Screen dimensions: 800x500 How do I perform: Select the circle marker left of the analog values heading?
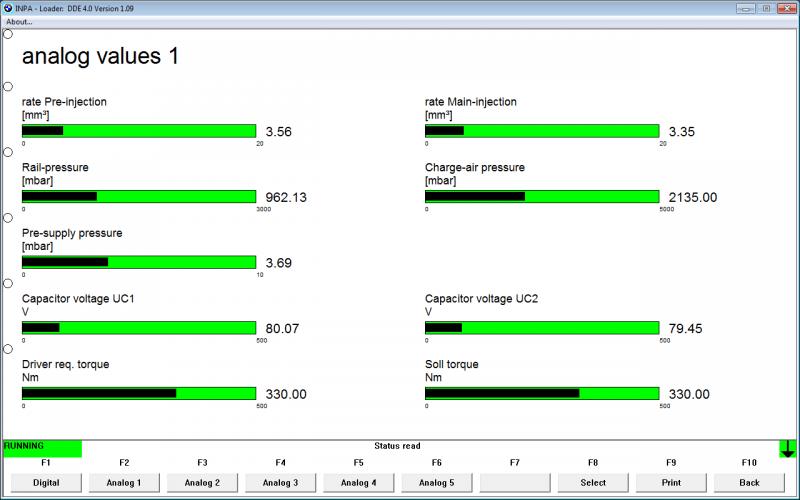point(8,34)
